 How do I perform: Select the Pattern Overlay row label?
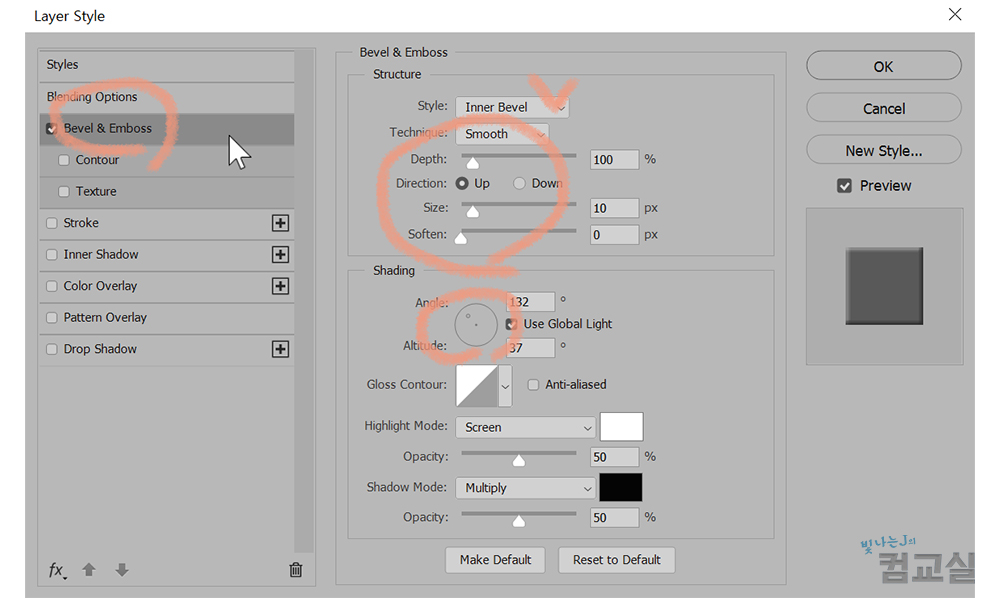point(105,317)
